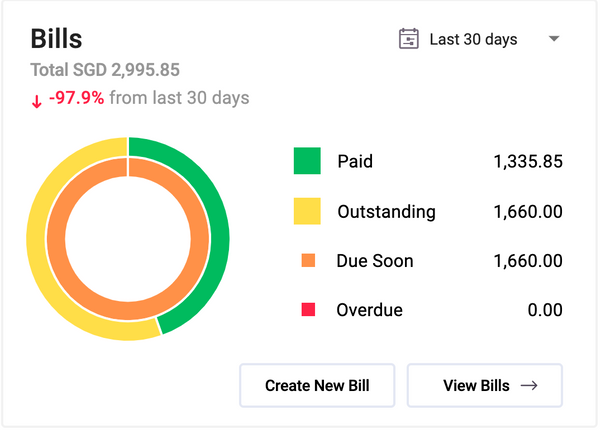Viewport: 600px width, 430px height.
Task: Click the Due Soon legend label text
Action: [375, 261]
